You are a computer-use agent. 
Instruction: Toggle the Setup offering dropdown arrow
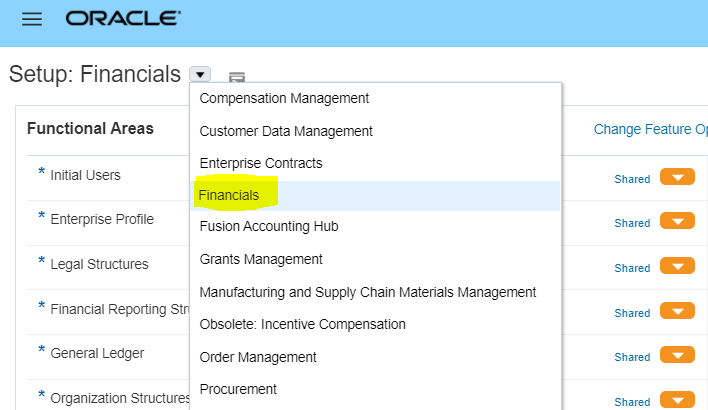pyautogui.click(x=200, y=74)
